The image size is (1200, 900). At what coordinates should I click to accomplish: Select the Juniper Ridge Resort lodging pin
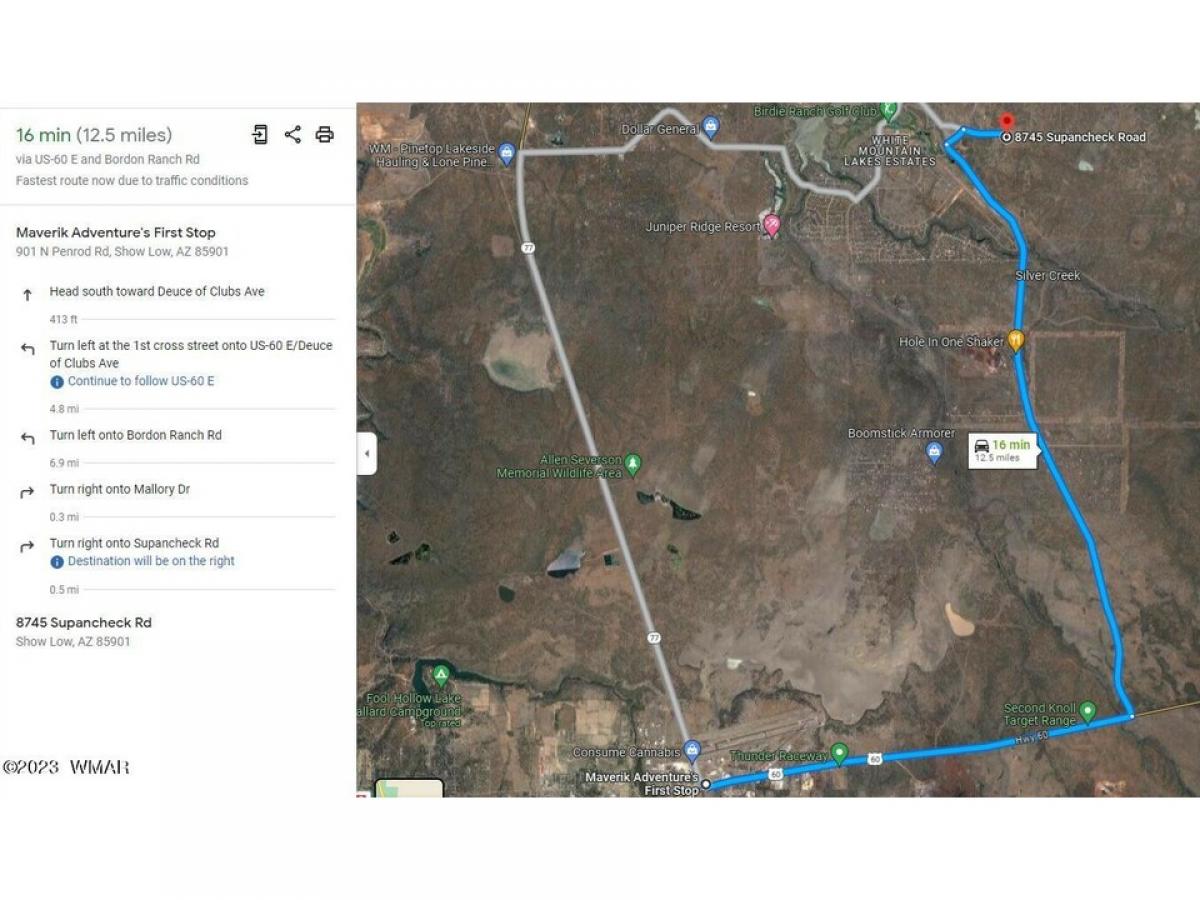coord(771,225)
